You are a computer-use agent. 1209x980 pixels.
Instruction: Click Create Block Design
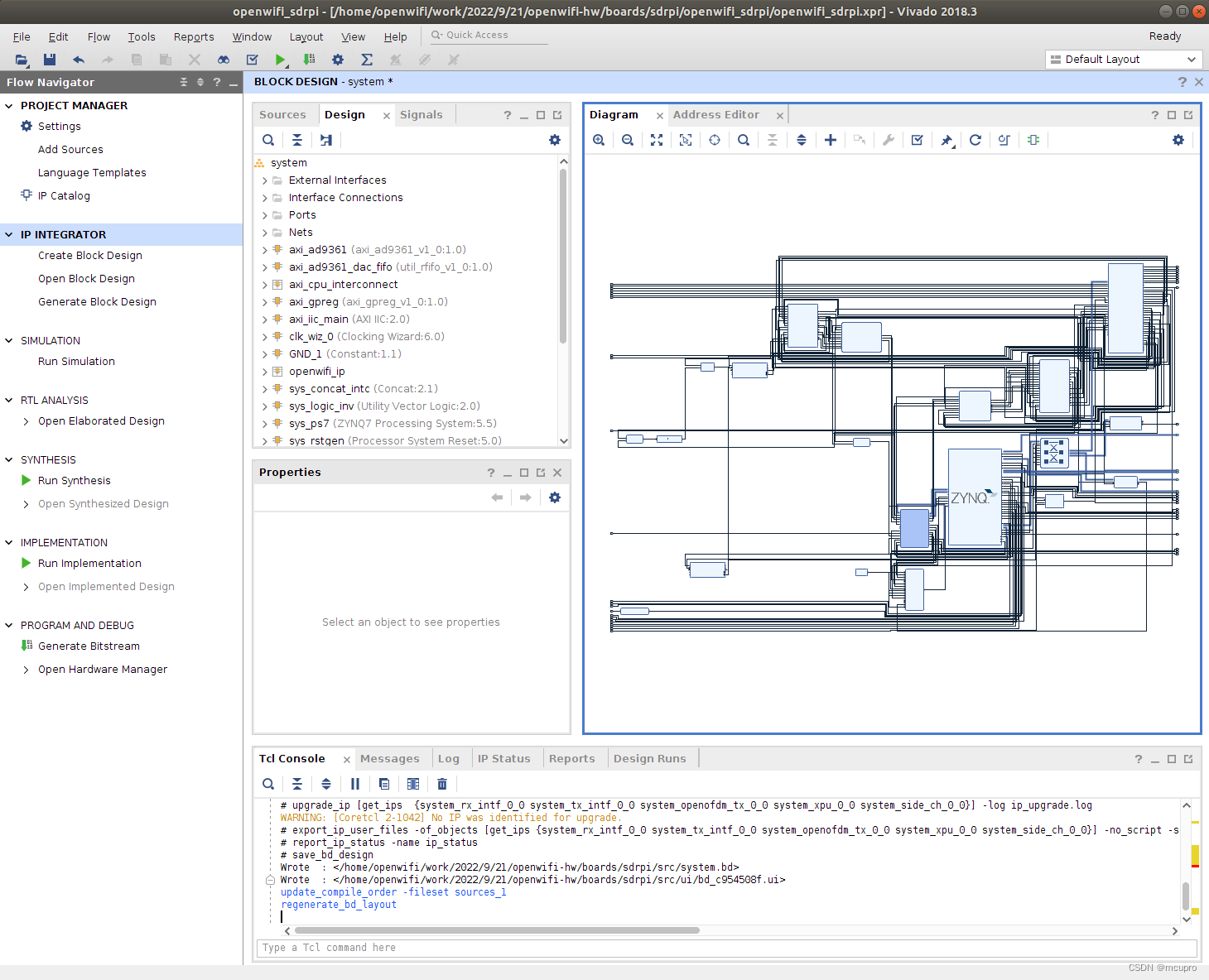click(x=90, y=256)
